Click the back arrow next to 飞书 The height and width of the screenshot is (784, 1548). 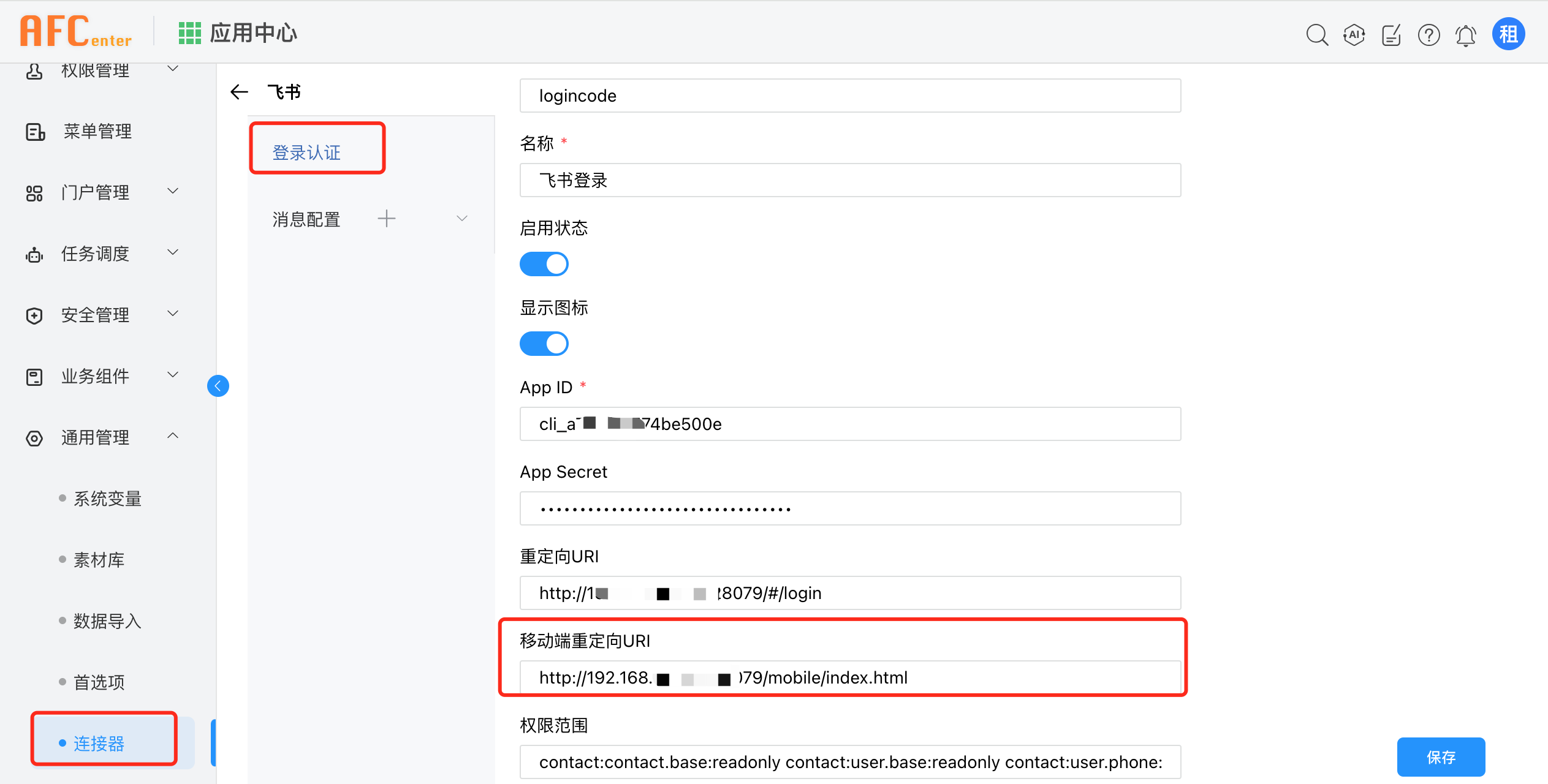[x=239, y=92]
